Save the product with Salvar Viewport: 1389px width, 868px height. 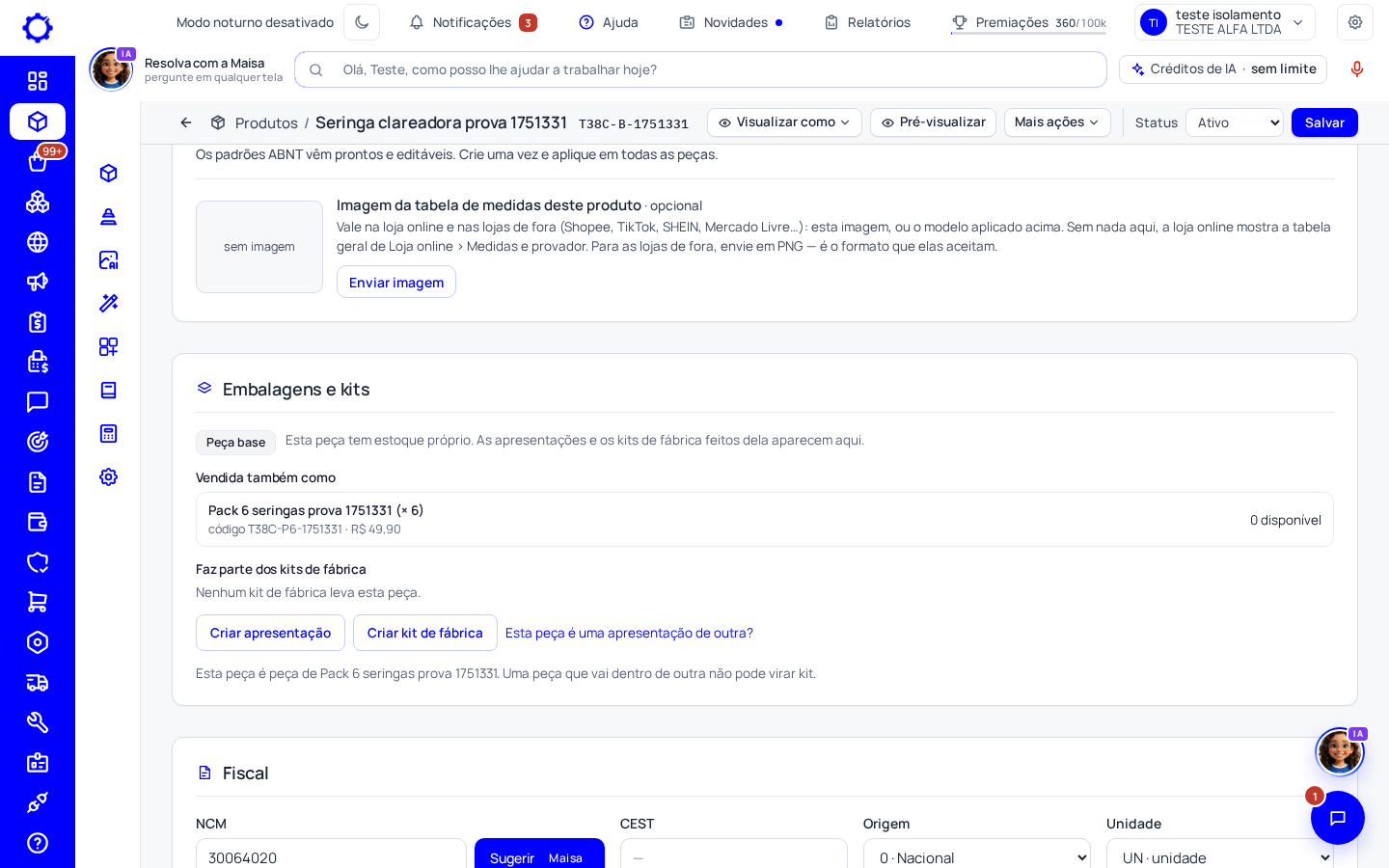click(x=1324, y=122)
